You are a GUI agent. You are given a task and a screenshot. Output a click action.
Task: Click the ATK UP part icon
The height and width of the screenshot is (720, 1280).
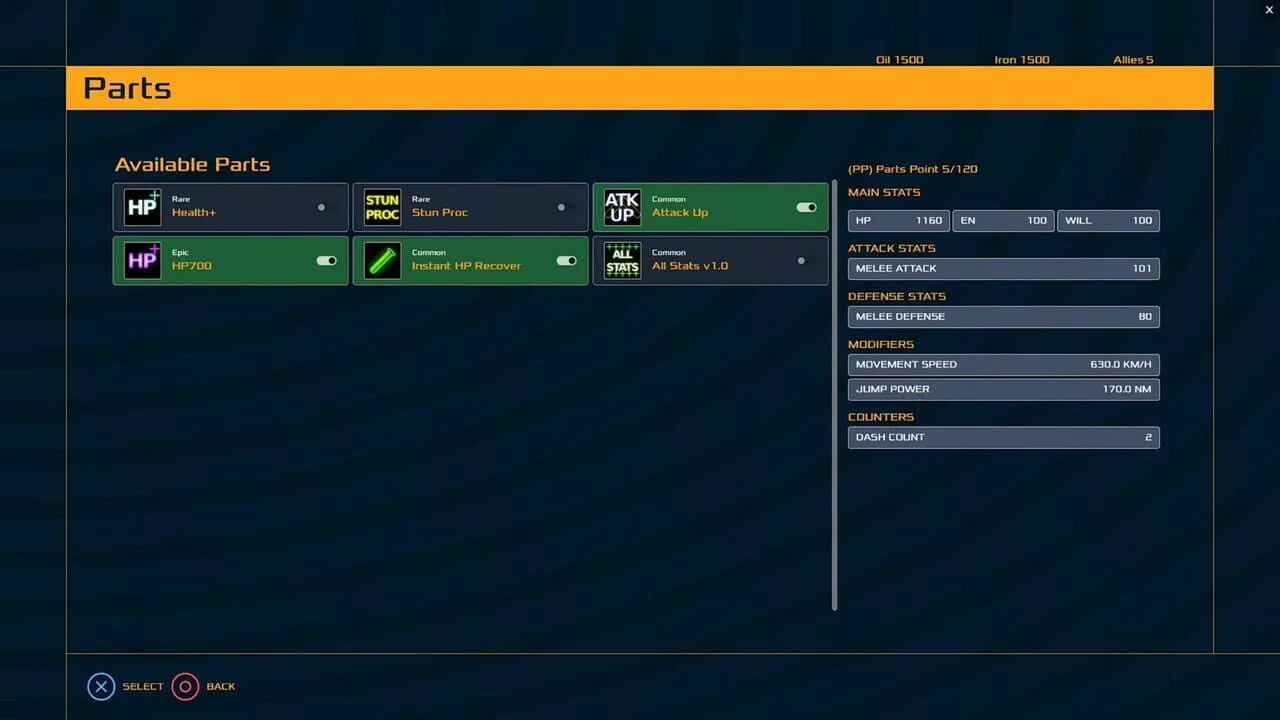(622, 207)
